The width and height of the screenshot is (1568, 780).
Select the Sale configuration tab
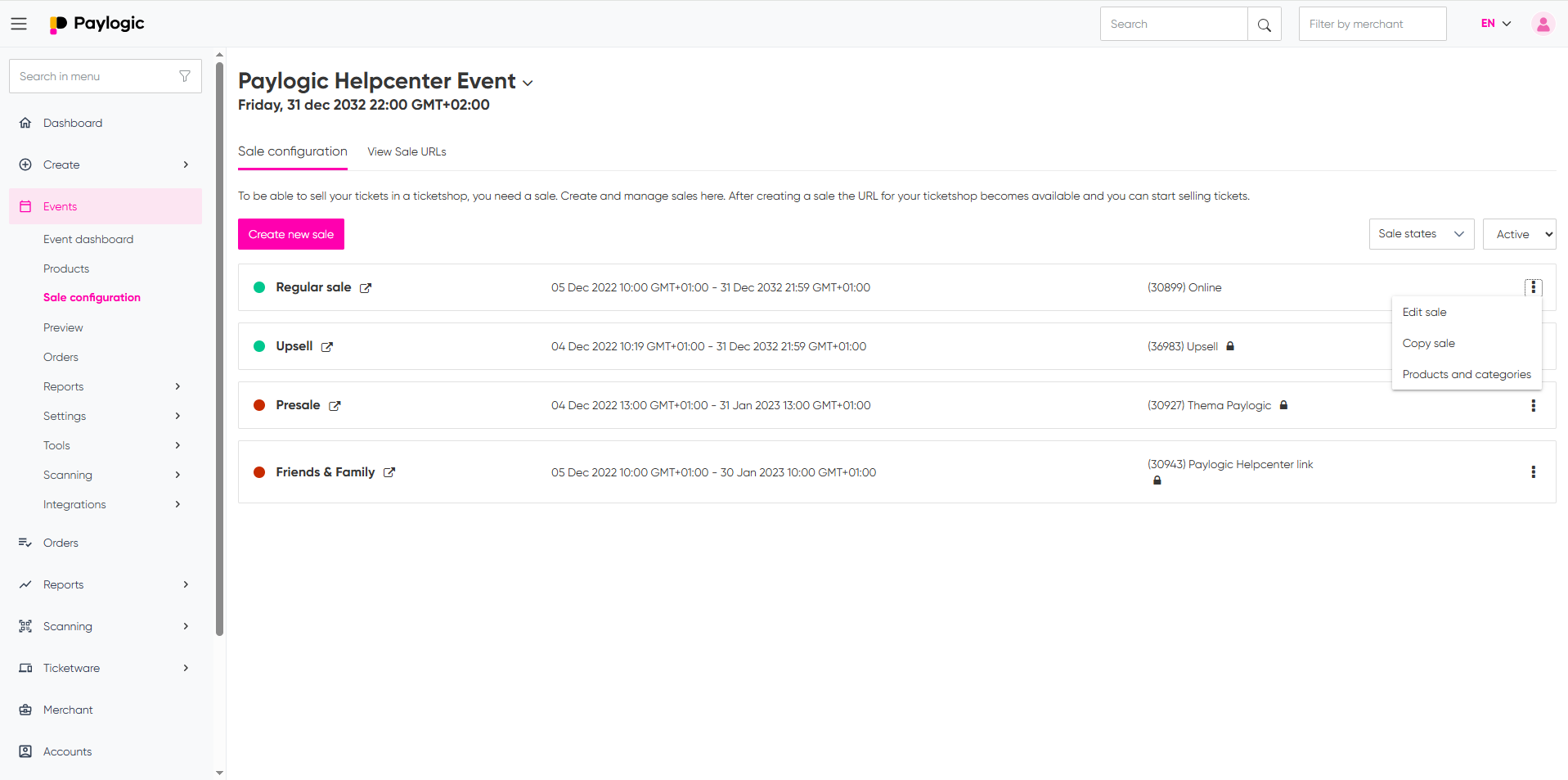[293, 151]
